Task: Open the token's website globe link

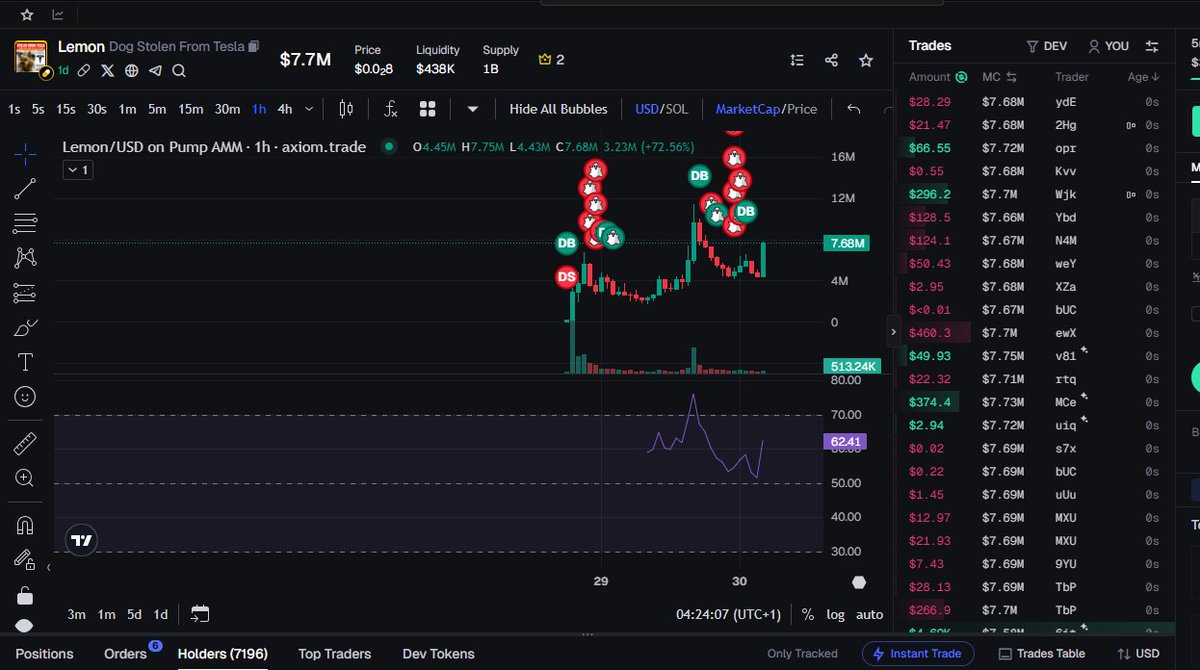Action: pyautogui.click(x=131, y=71)
